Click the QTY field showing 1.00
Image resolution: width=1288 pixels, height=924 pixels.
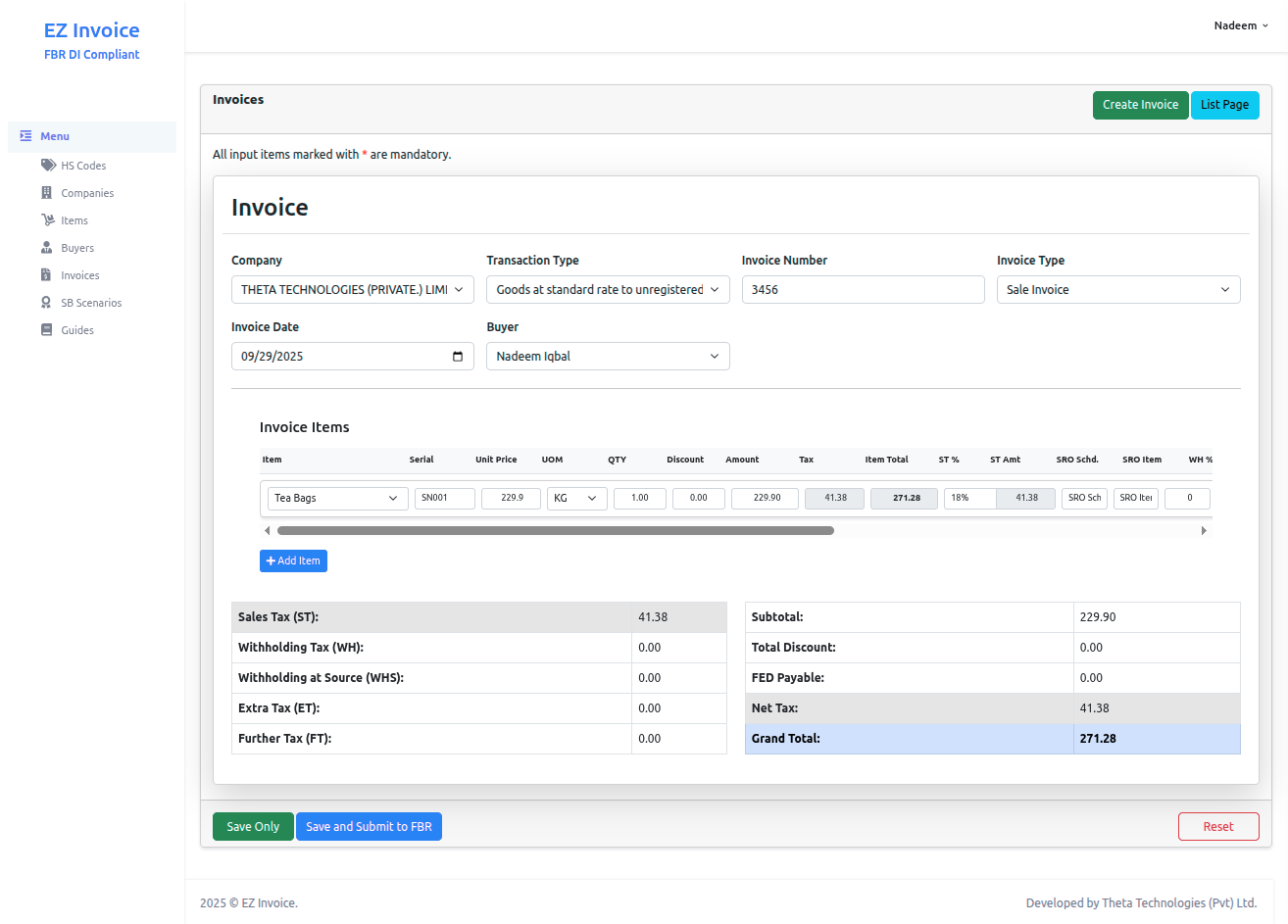click(640, 498)
